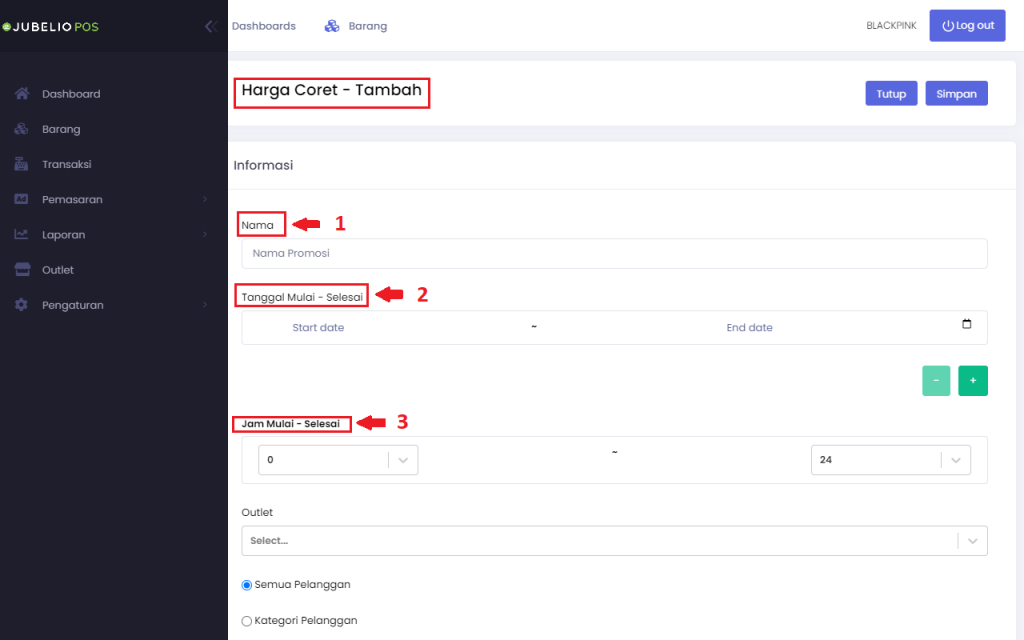Click the Outlet store icon
This screenshot has width=1024, height=640.
pos(22,270)
